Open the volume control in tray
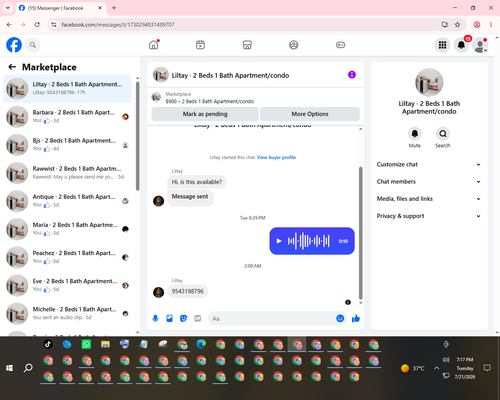 446,360
